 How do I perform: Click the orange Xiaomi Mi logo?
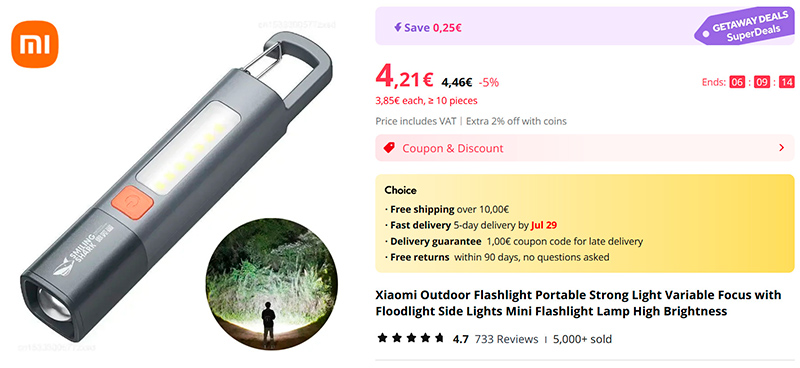pos(35,44)
